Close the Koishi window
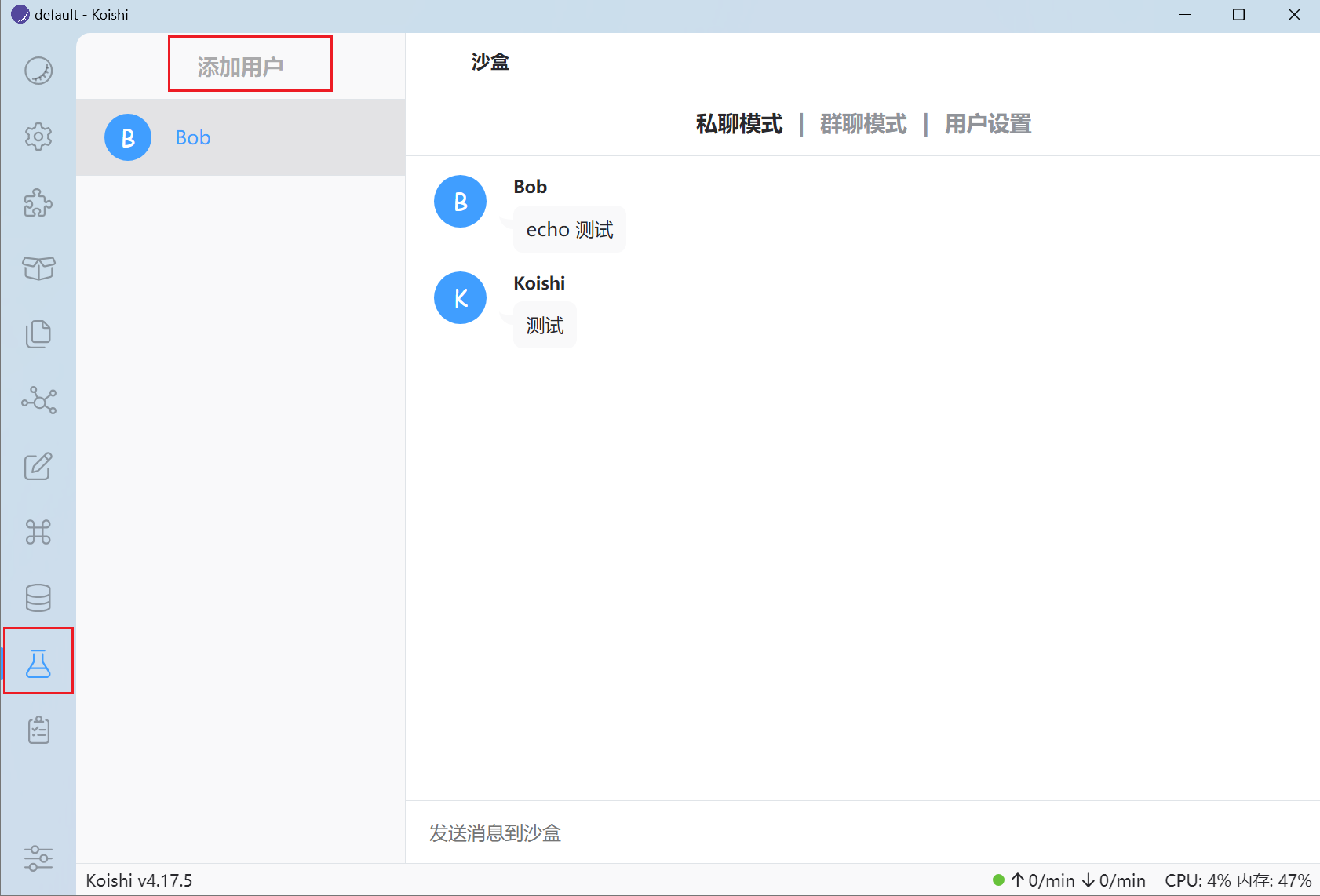 (x=1294, y=14)
